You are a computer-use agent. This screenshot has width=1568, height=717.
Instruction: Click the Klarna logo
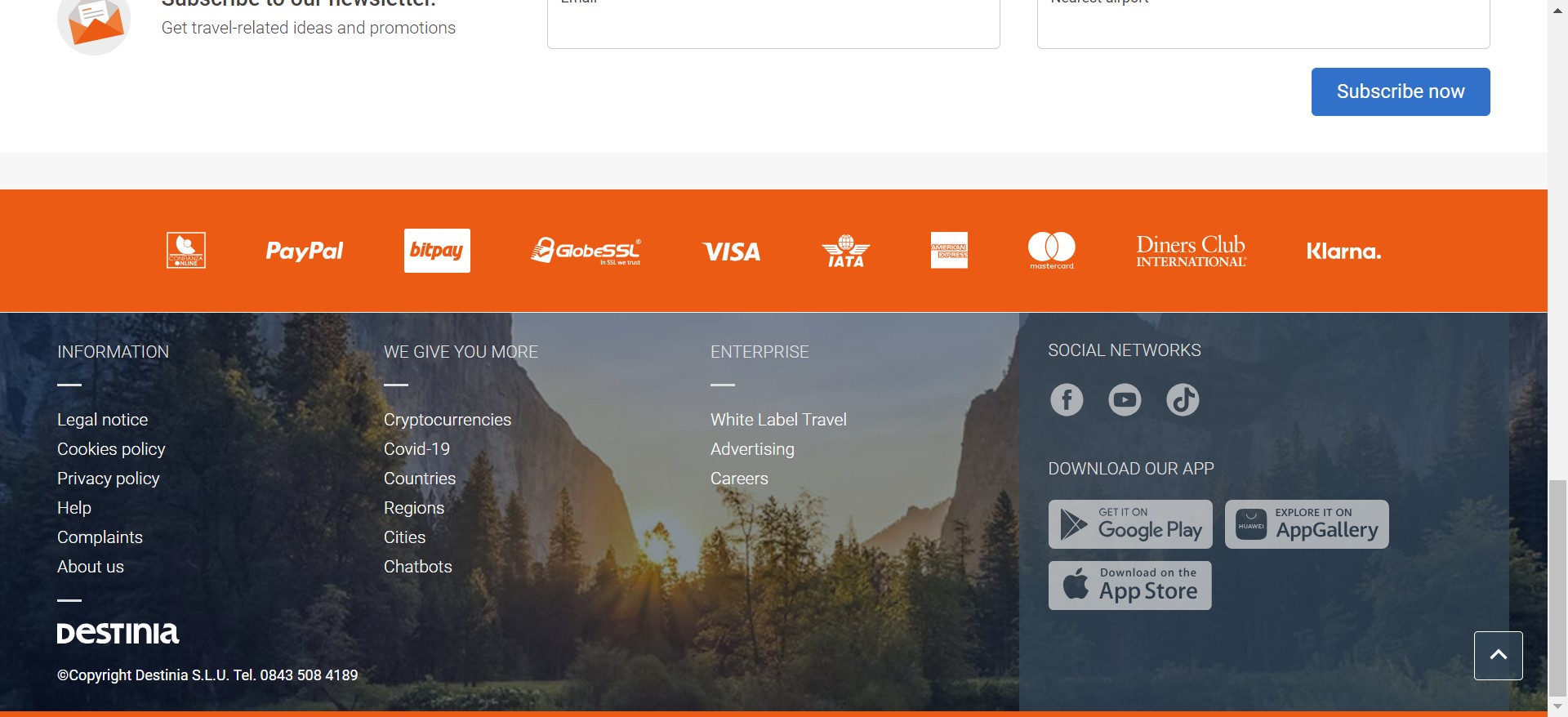pyautogui.click(x=1343, y=252)
